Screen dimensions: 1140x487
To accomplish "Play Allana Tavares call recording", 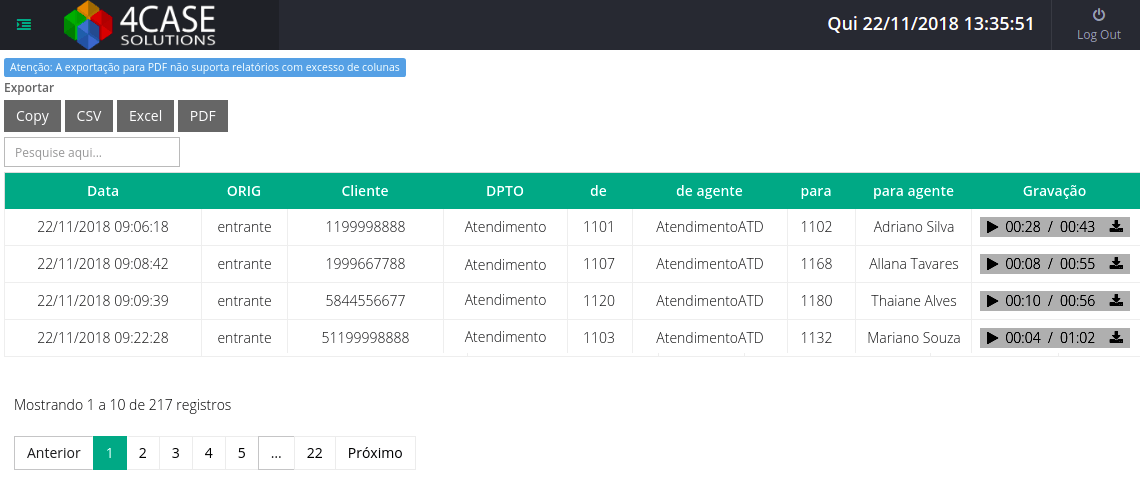I will (x=992, y=264).
